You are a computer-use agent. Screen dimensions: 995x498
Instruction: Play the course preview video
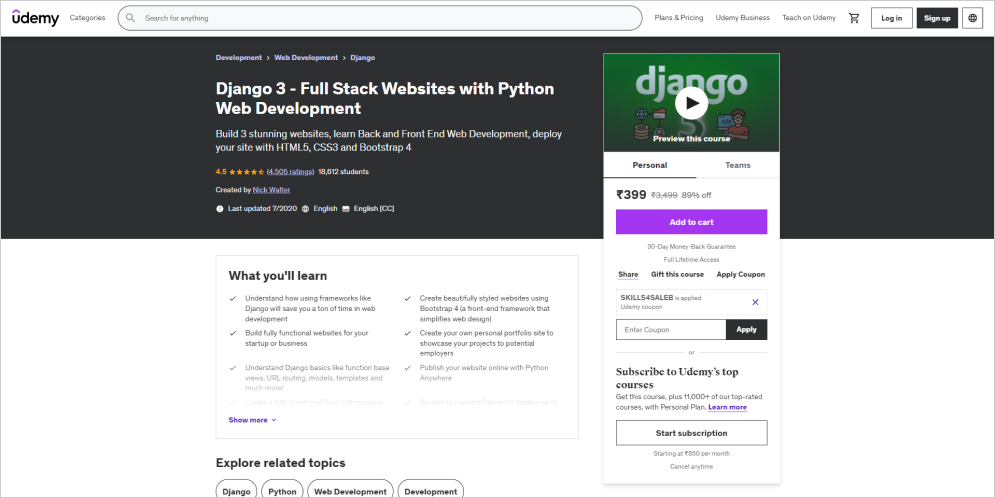[x=691, y=102]
